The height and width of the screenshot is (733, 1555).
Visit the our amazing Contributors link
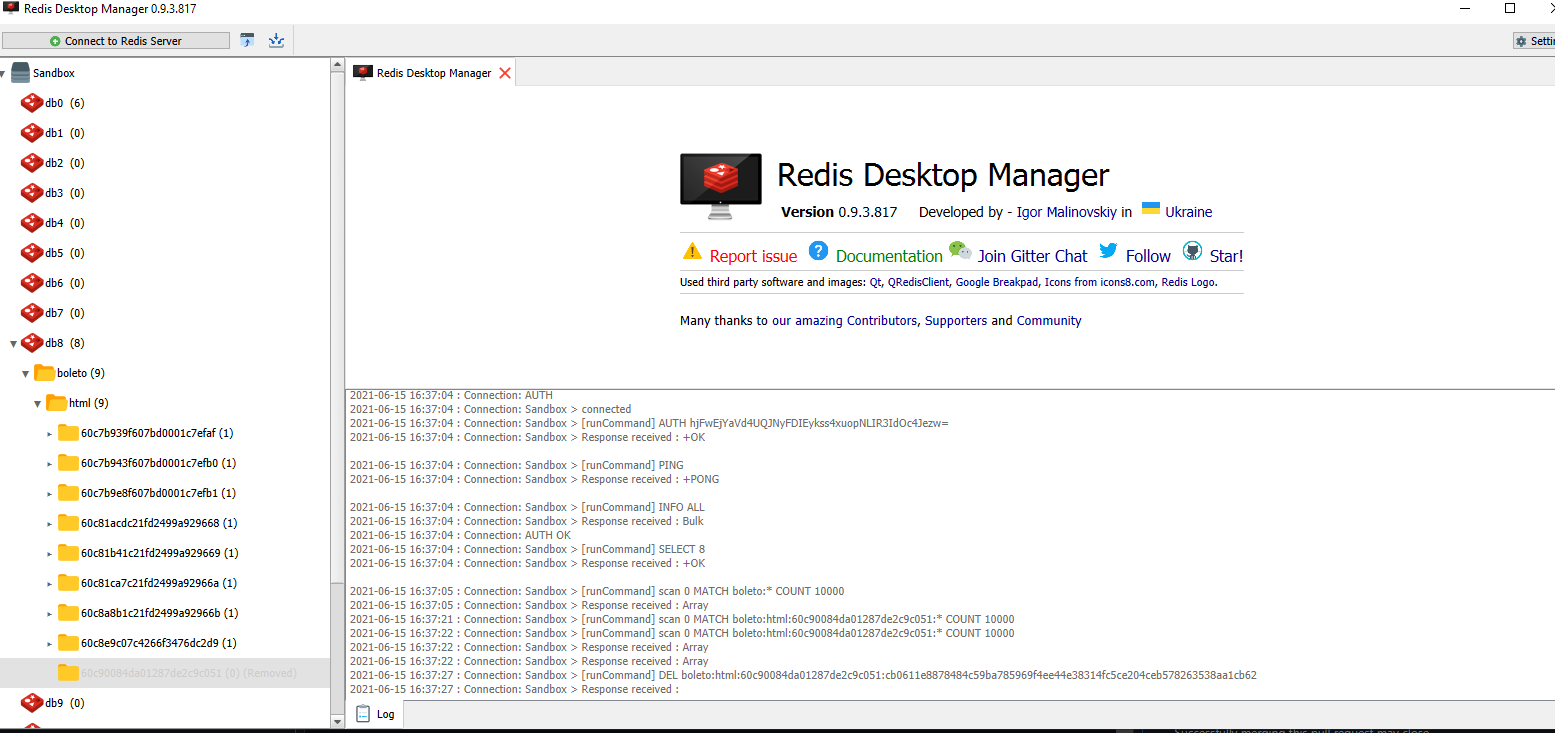[844, 321]
